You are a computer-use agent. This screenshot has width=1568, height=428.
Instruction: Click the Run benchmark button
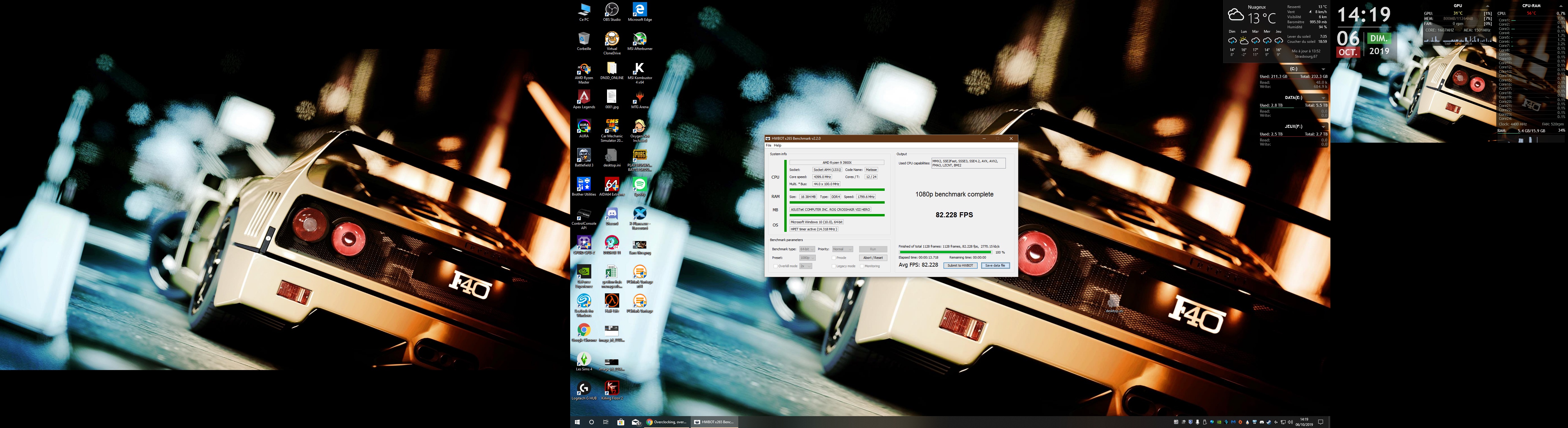[872, 249]
